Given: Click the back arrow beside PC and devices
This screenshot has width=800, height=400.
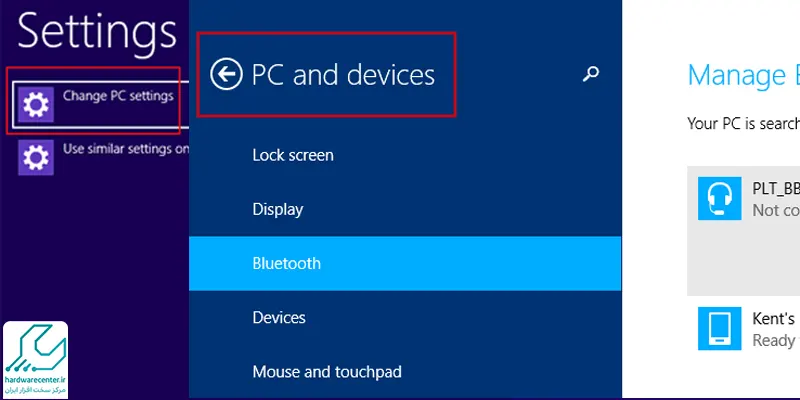Looking at the screenshot, I should pyautogui.click(x=226, y=74).
